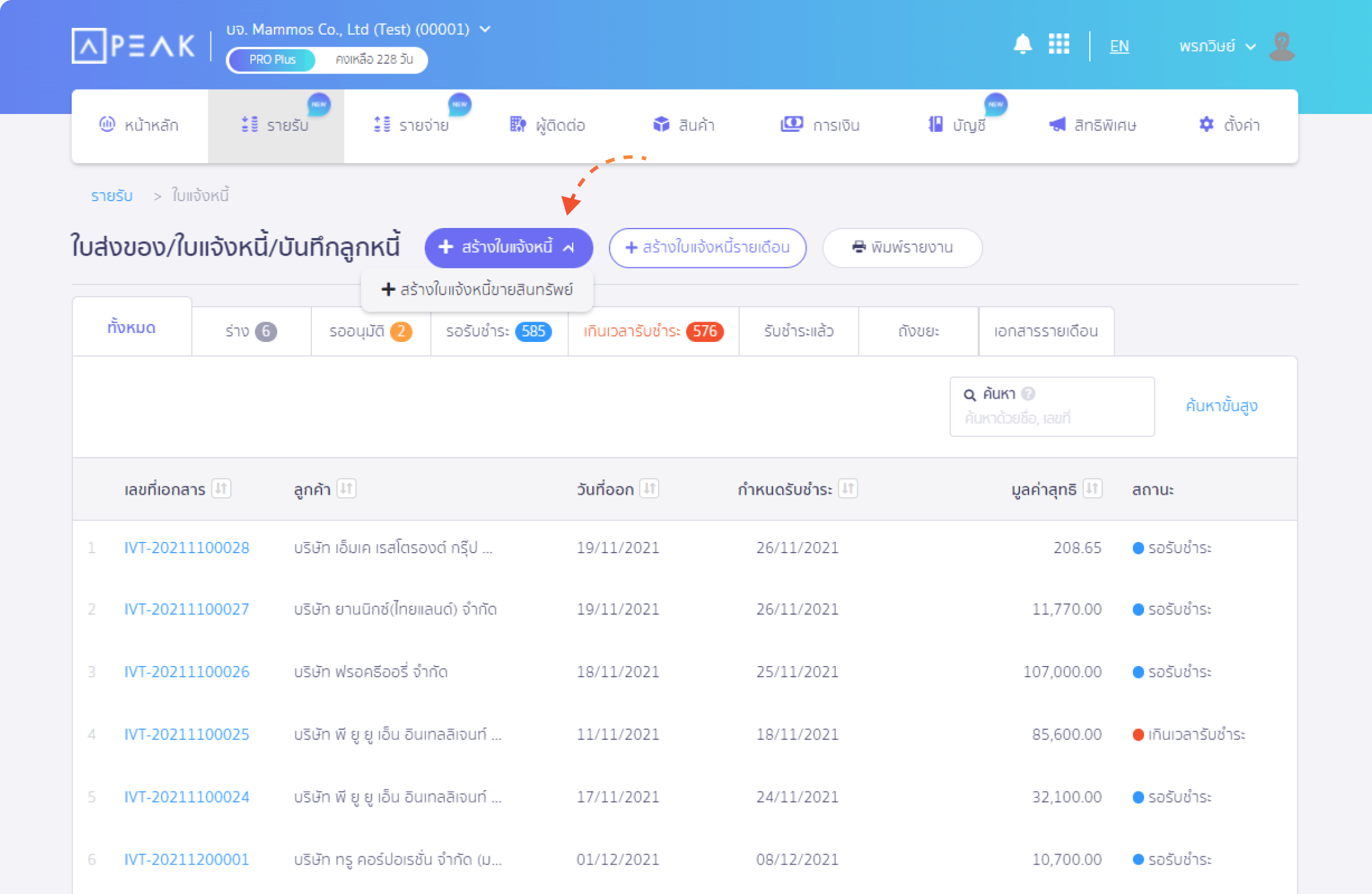The image size is (1372, 894).
Task: Select สร้างใบแจ้งหนี้ขายสินทรัพย์ menu option
Action: [477, 289]
